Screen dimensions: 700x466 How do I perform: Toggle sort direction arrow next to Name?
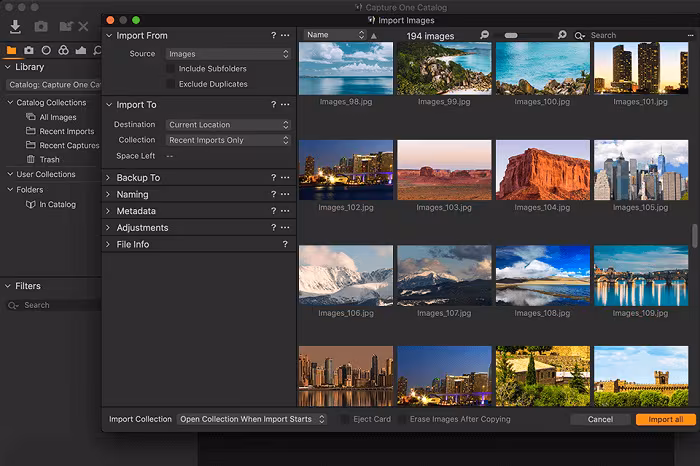coord(374,35)
